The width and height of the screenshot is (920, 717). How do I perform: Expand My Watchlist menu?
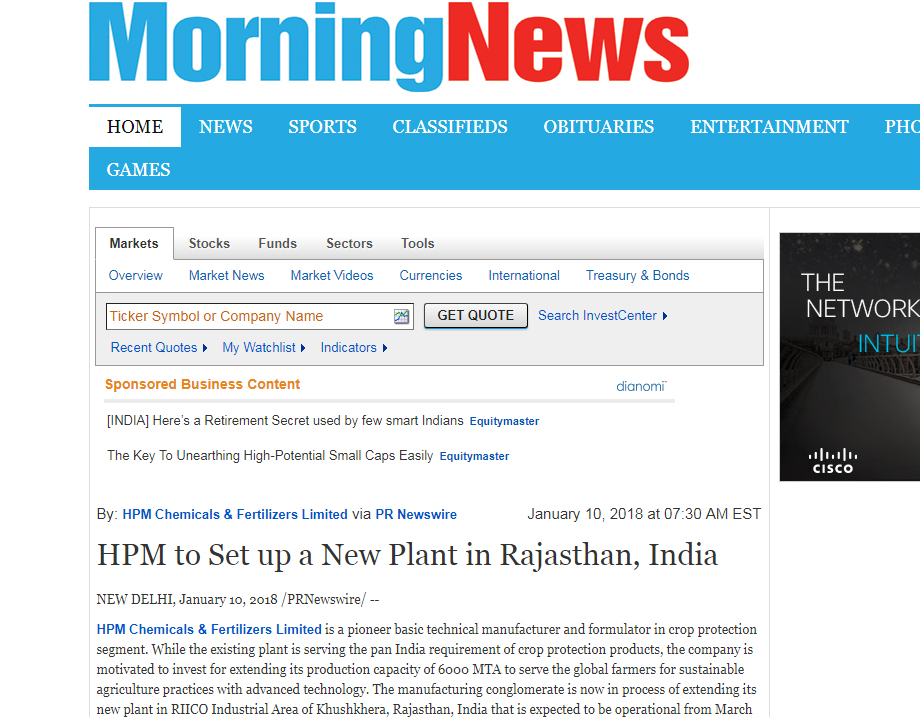[263, 348]
